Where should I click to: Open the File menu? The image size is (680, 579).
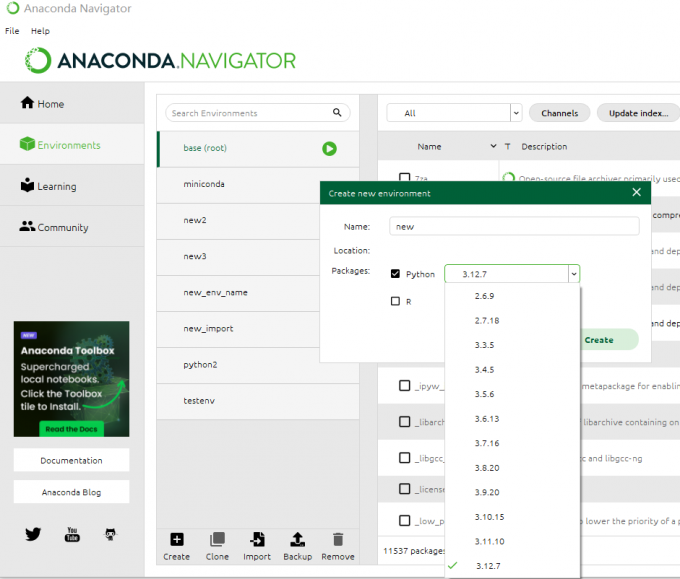pos(12,31)
